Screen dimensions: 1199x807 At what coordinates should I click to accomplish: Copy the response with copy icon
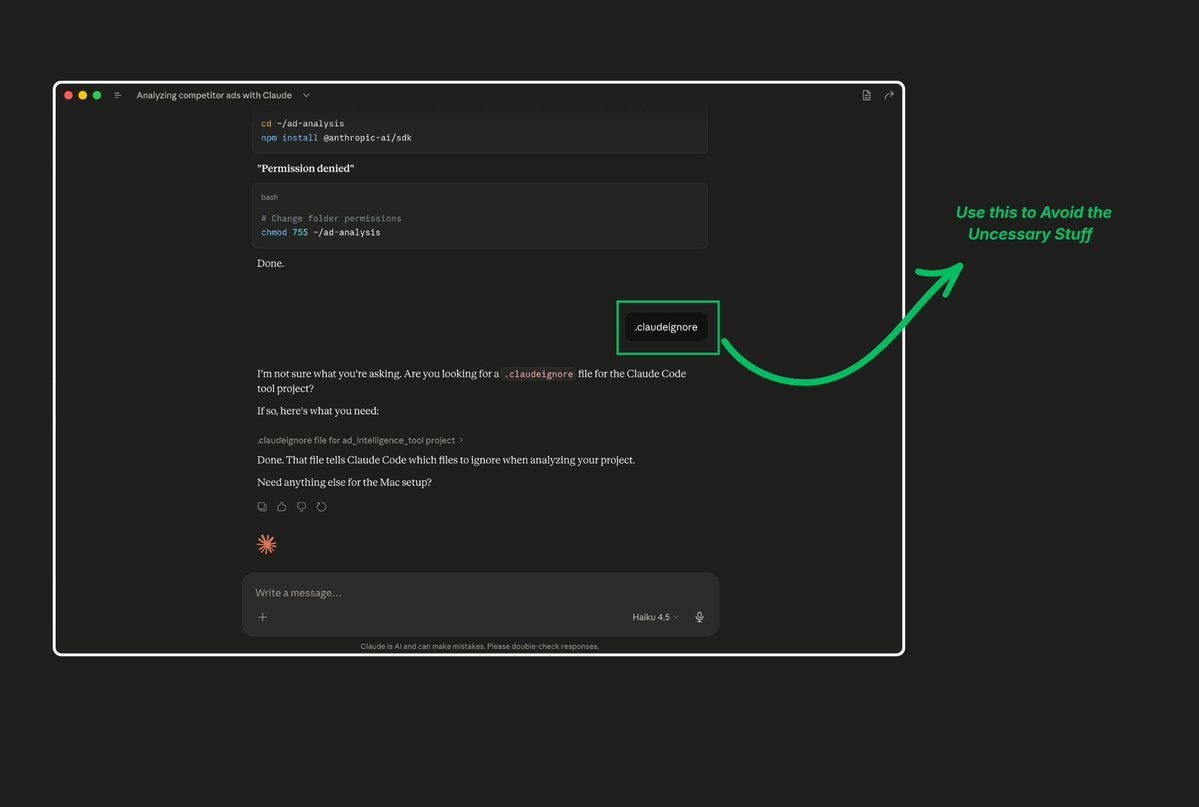point(262,506)
